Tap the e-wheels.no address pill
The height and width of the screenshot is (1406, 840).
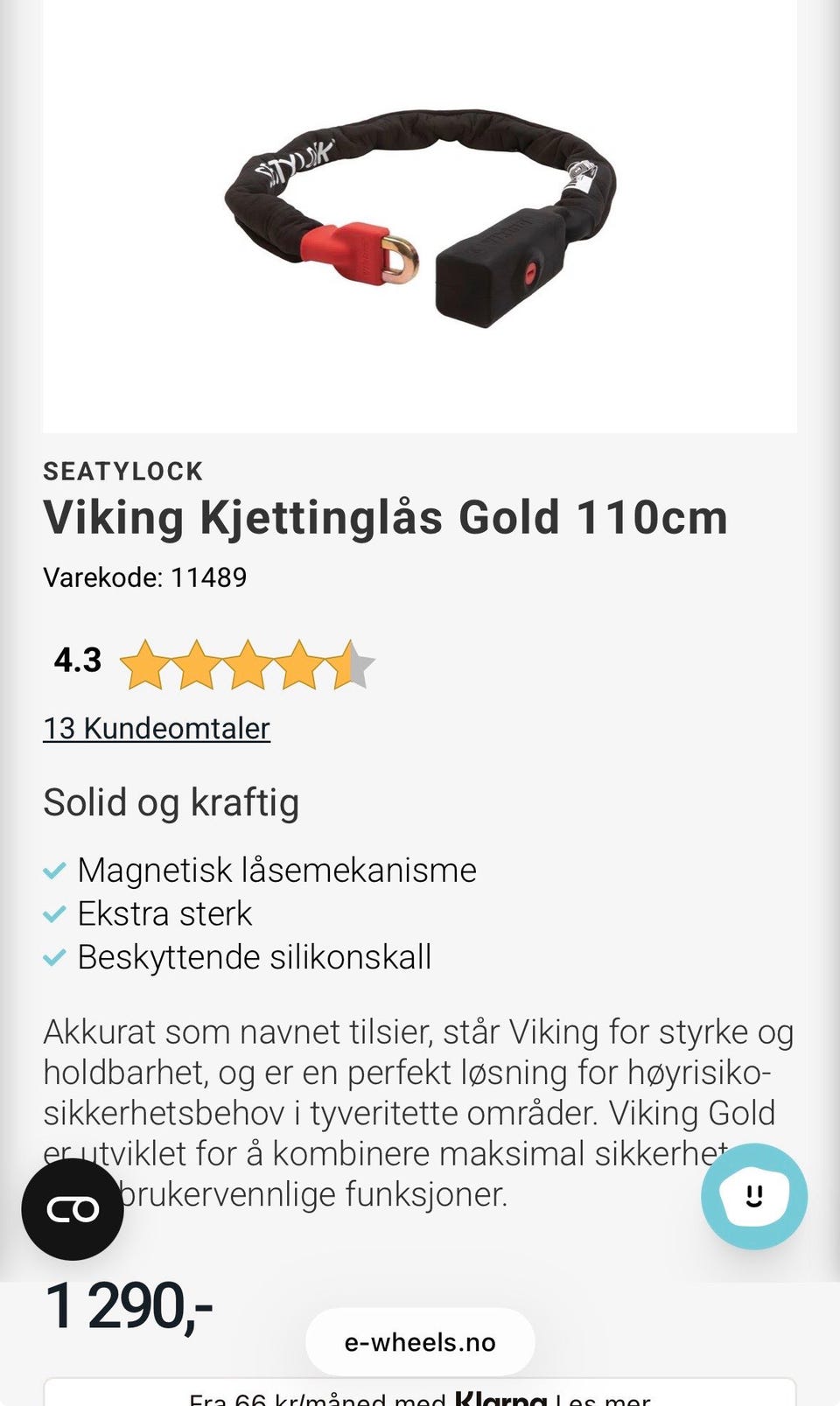pos(420,1342)
